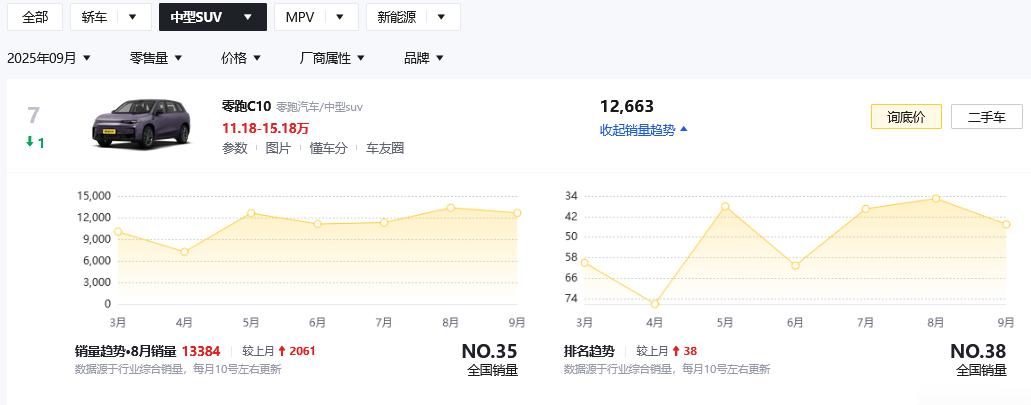
Task: Open the MPV category dropdown
Action: (316, 17)
